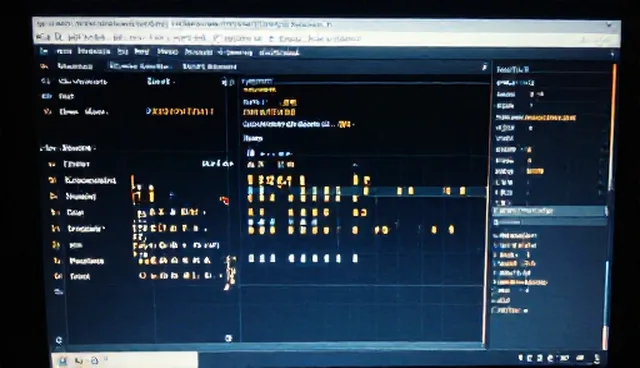This screenshot has height=368, width=640.
Task: Close the window using the top-right X
Action: pos(609,25)
